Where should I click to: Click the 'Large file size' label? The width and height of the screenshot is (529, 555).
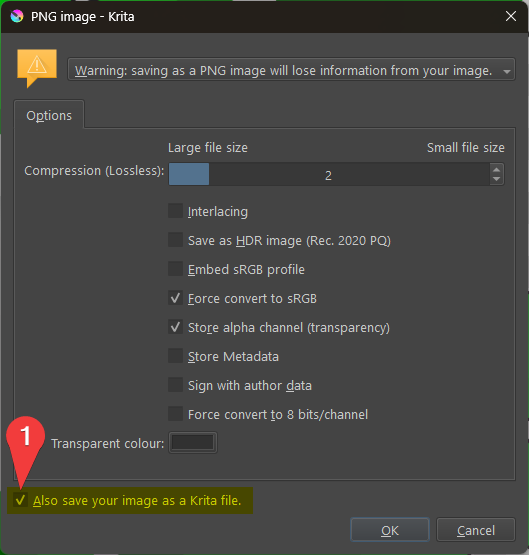(208, 148)
